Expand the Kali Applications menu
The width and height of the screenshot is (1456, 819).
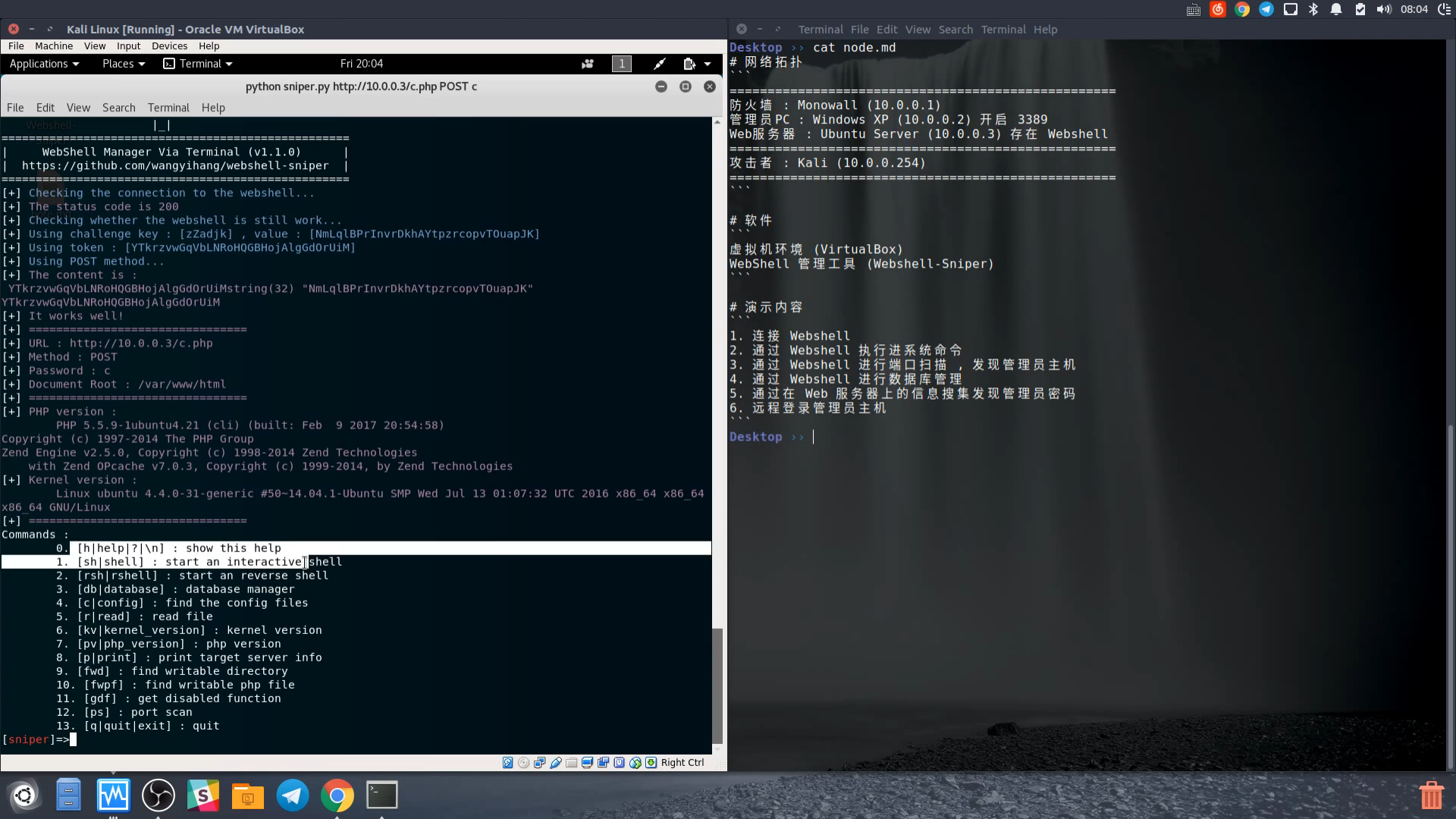coord(44,64)
